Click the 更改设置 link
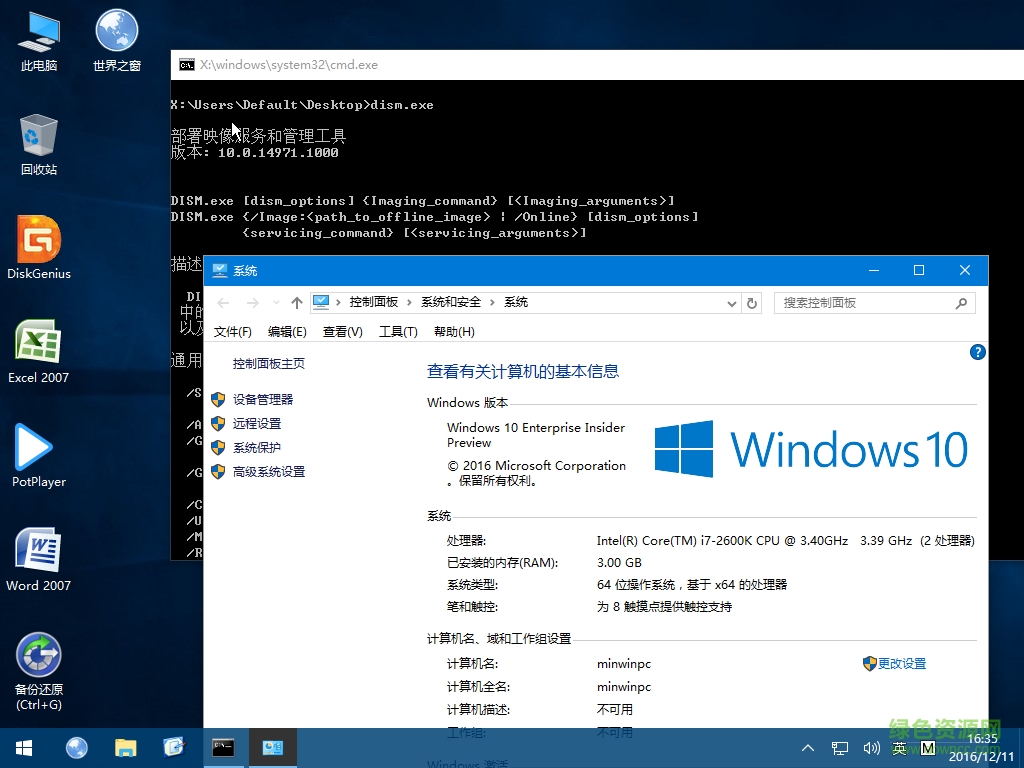Viewport: 1024px width, 768px height. [x=901, y=663]
